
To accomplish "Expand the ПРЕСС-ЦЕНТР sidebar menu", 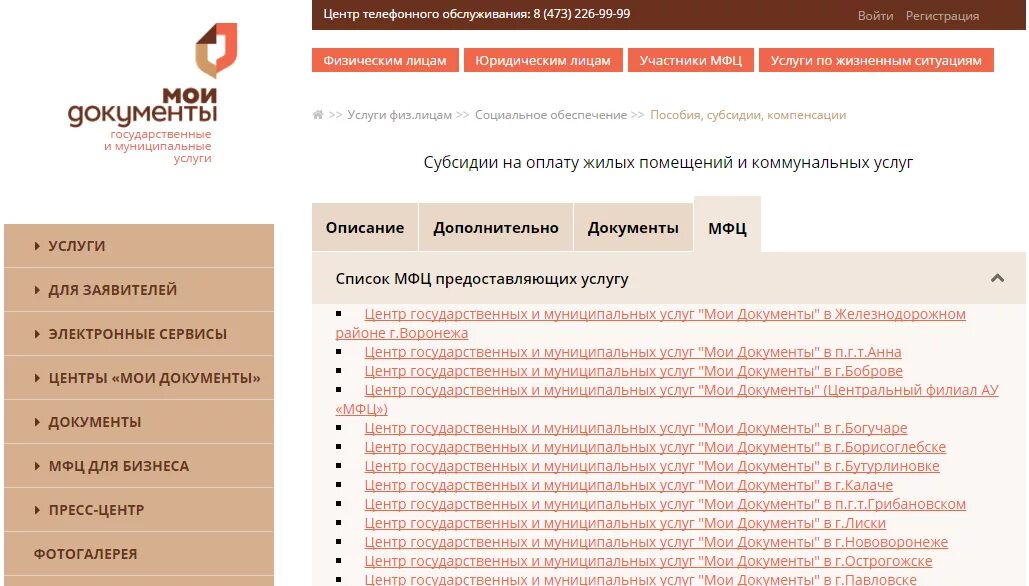I will (x=139, y=509).
